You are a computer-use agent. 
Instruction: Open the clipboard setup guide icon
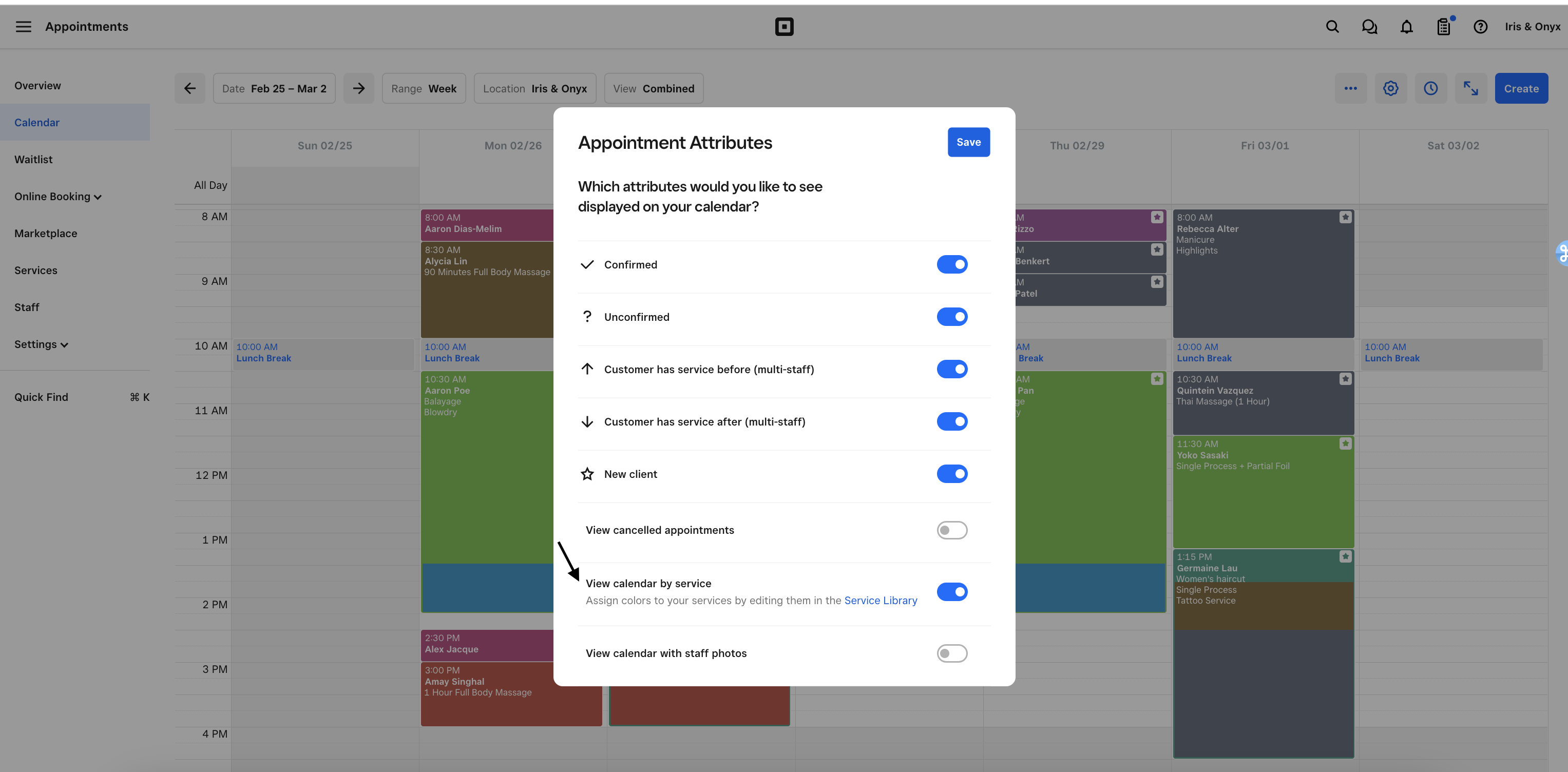(1444, 27)
